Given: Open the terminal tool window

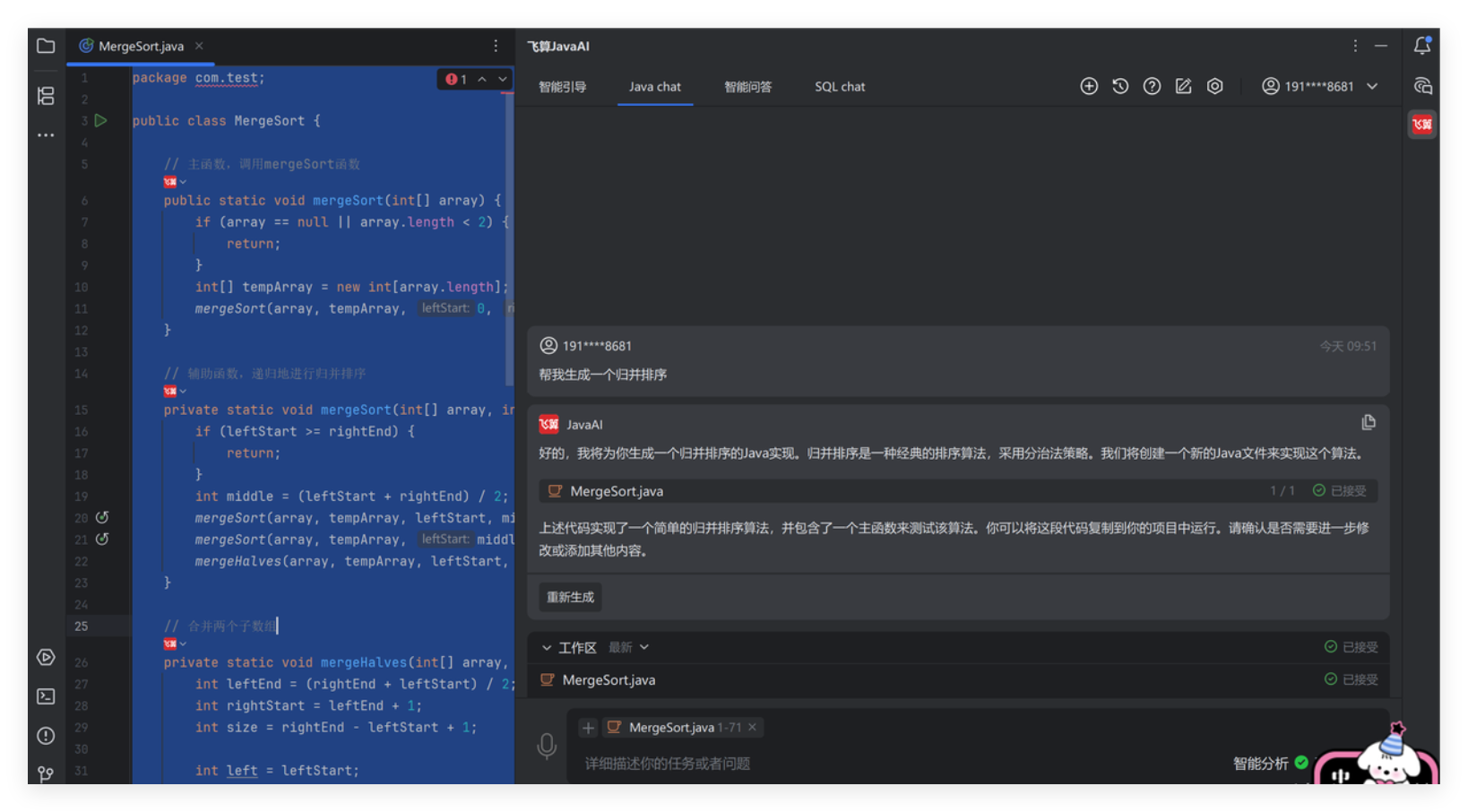Looking at the screenshot, I should point(46,696).
